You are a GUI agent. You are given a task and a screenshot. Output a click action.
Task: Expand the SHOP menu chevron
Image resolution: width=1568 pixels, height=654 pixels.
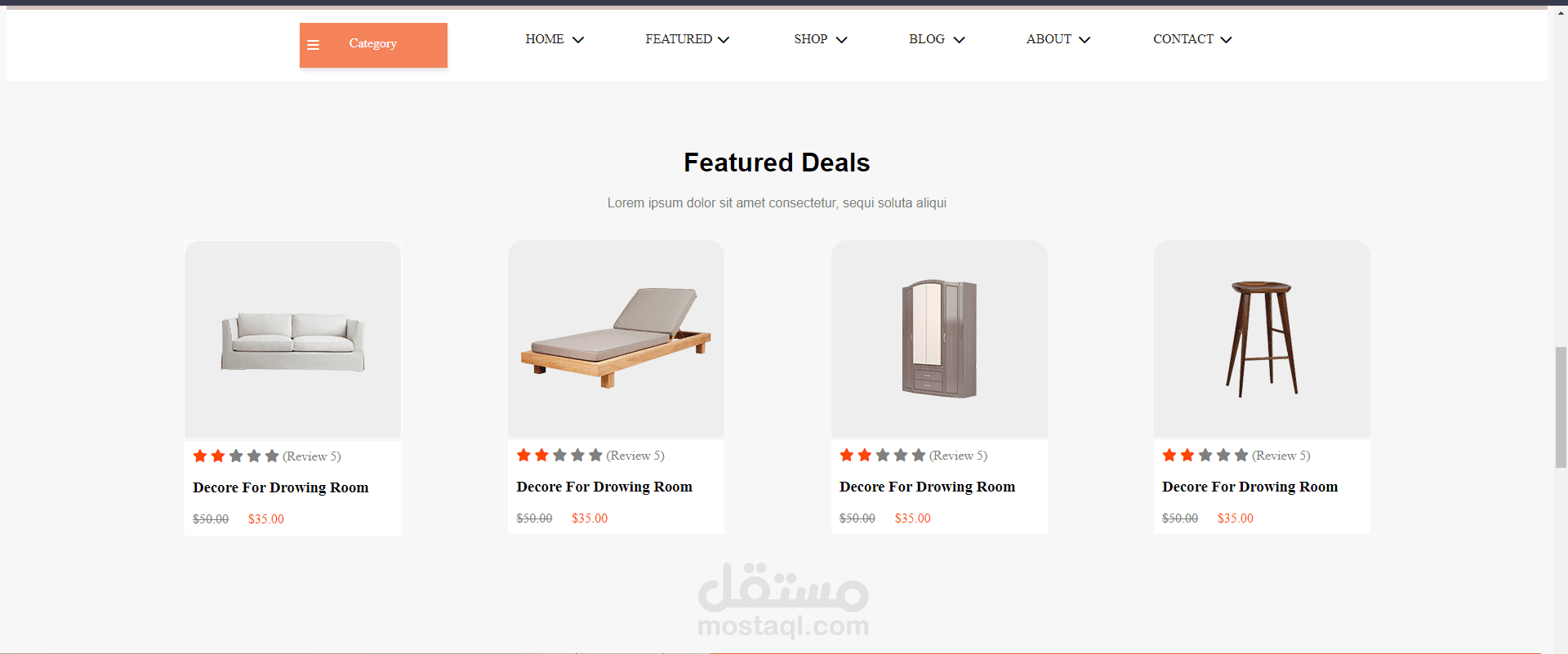click(842, 40)
